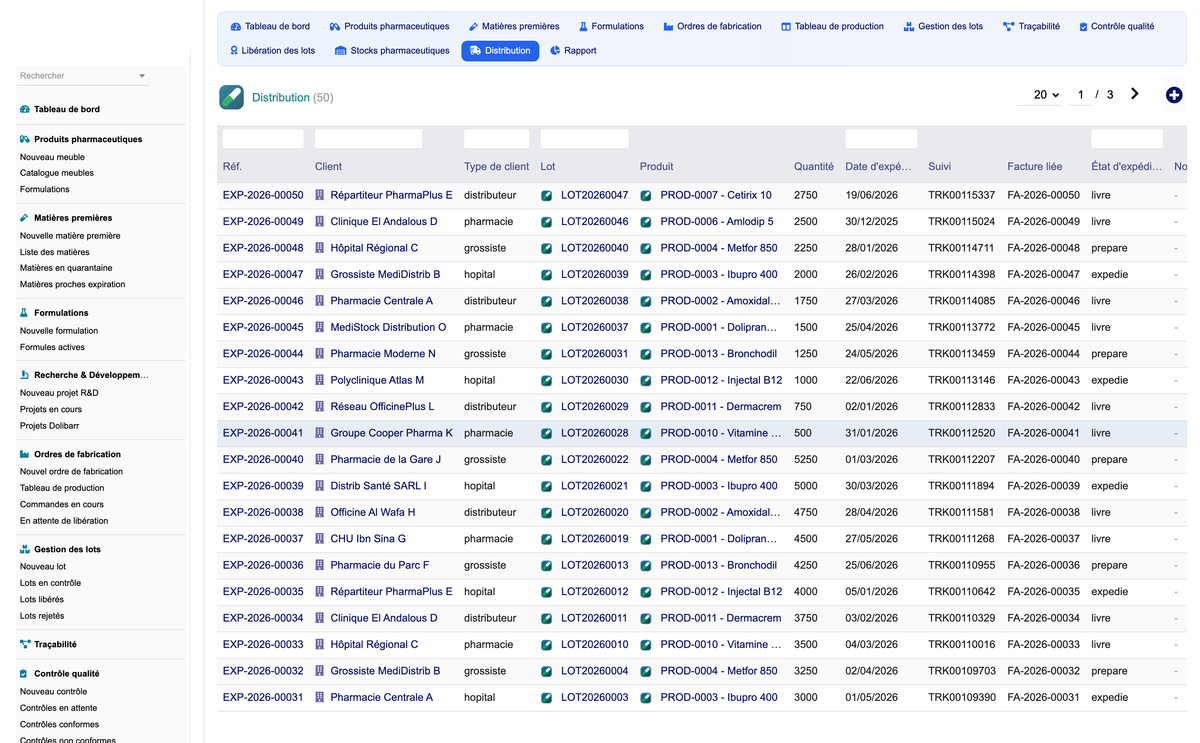The image size is (1200, 743).
Task: Click product icon beside PROD-0003 - Ibupro 400 in EXP-2026-00039 row
Action: (646, 486)
